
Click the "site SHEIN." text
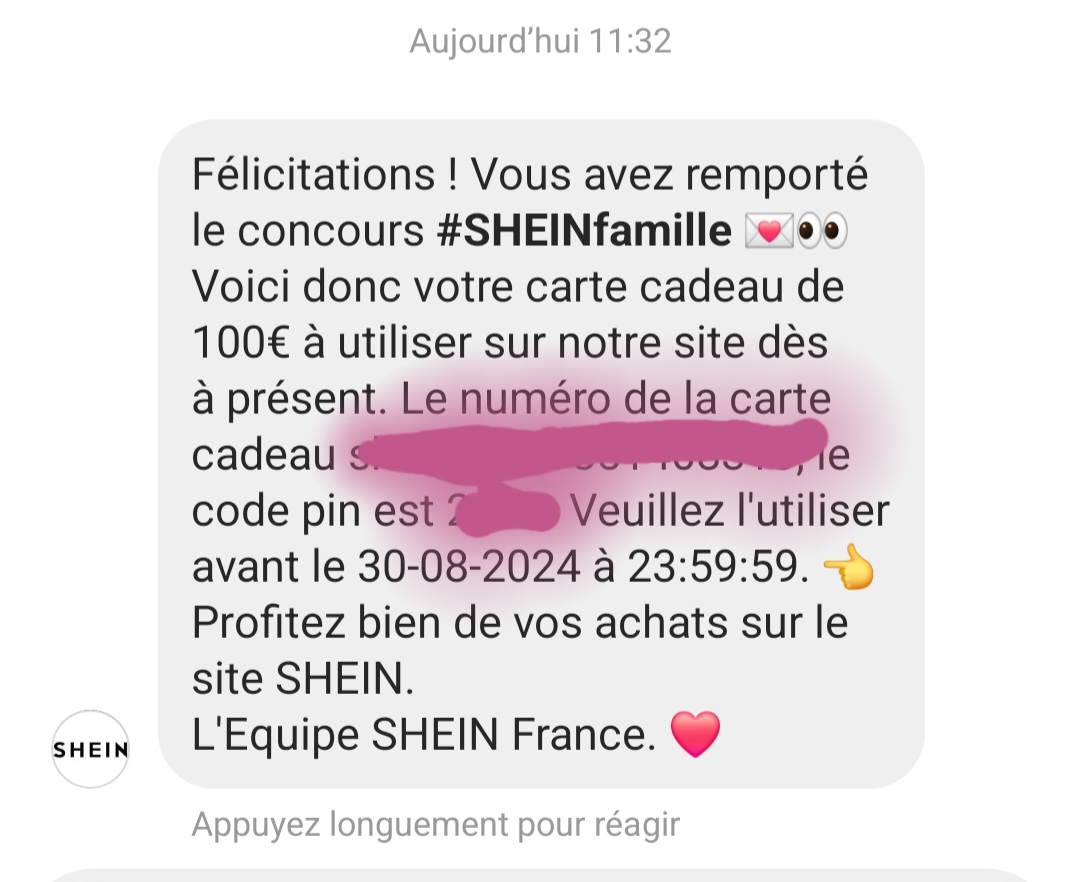coord(303,679)
